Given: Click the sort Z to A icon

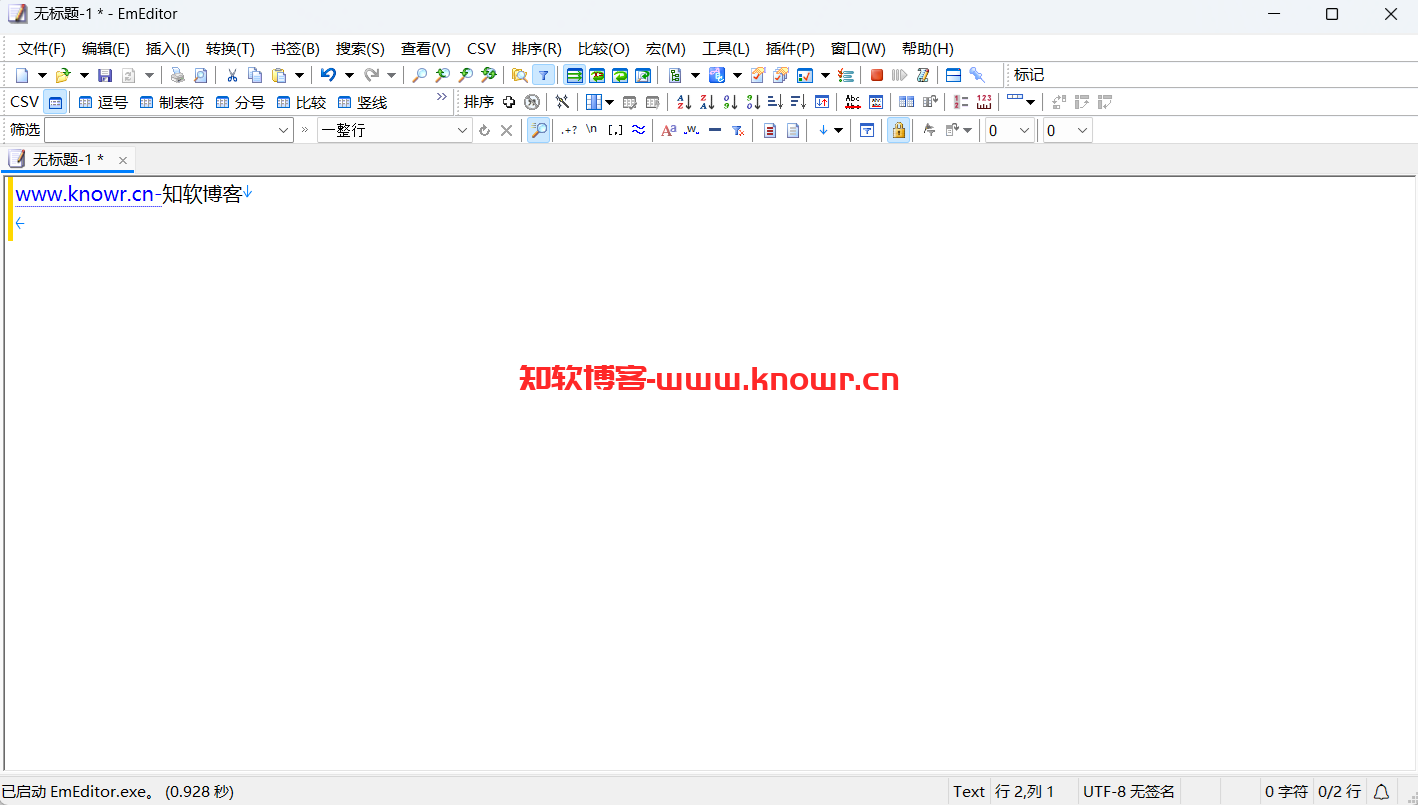Looking at the screenshot, I should pos(707,102).
